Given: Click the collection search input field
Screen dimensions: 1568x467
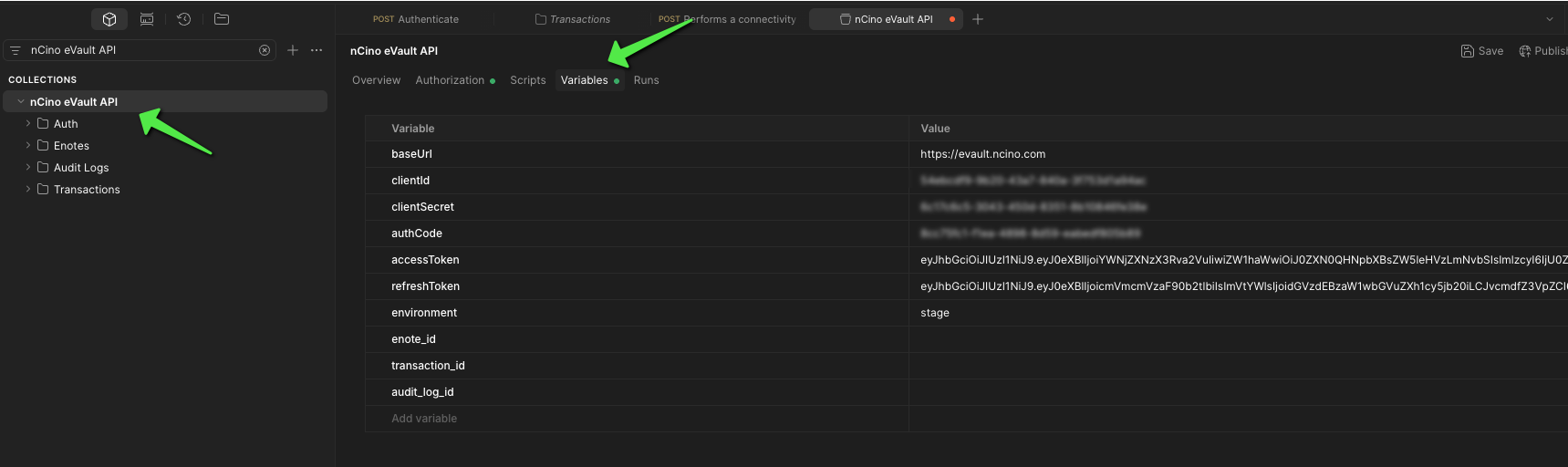Looking at the screenshot, I should click(141, 50).
